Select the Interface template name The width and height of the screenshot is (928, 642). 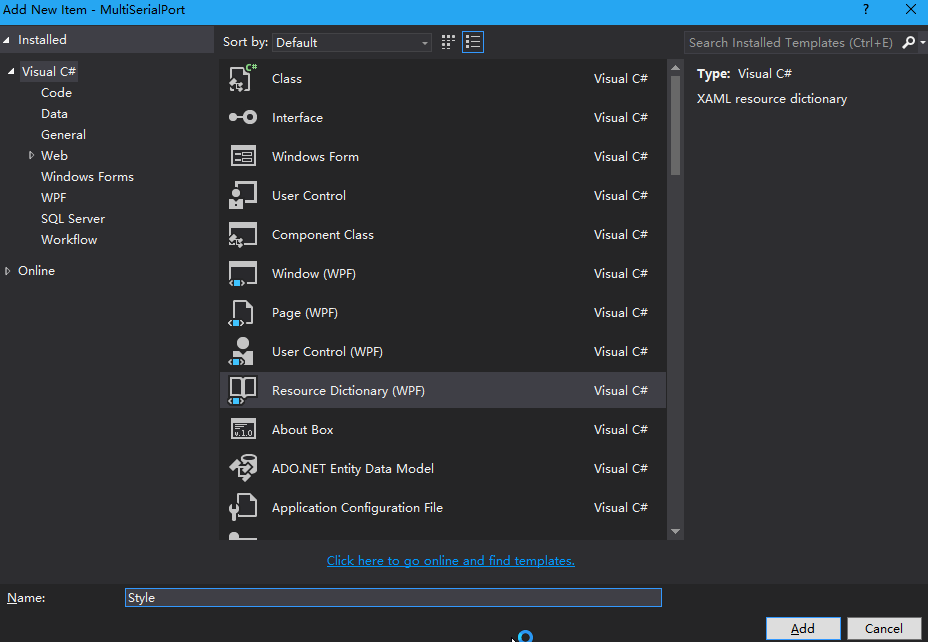[x=297, y=118]
